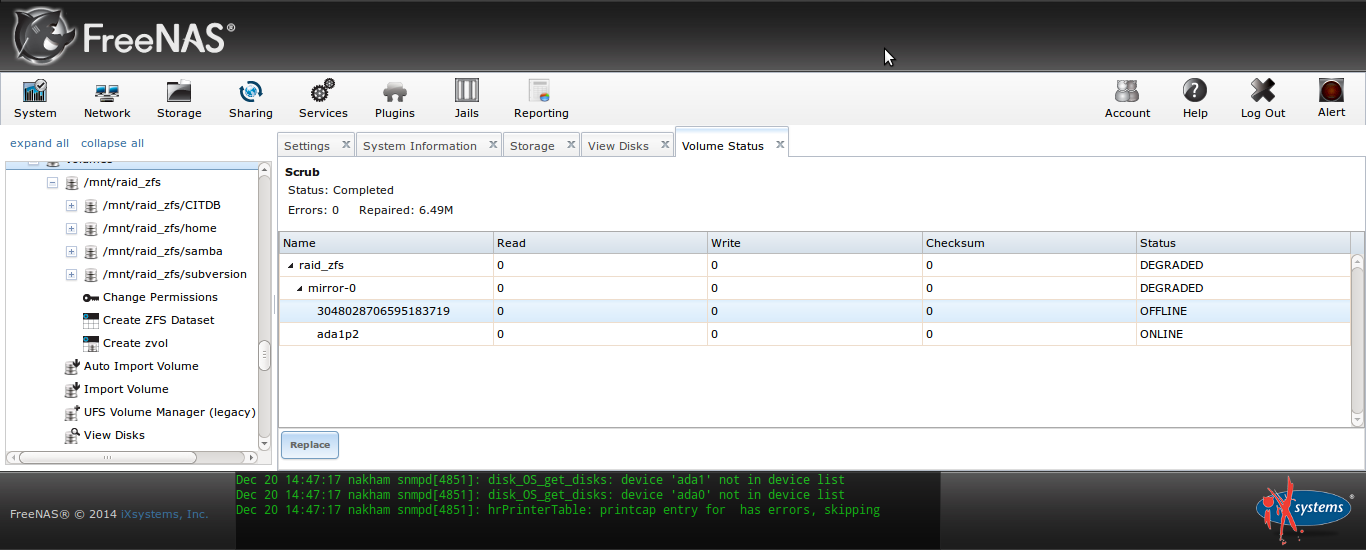Click the View Disks tree icon
Image resolution: width=1366 pixels, height=550 pixels.
coord(72,435)
